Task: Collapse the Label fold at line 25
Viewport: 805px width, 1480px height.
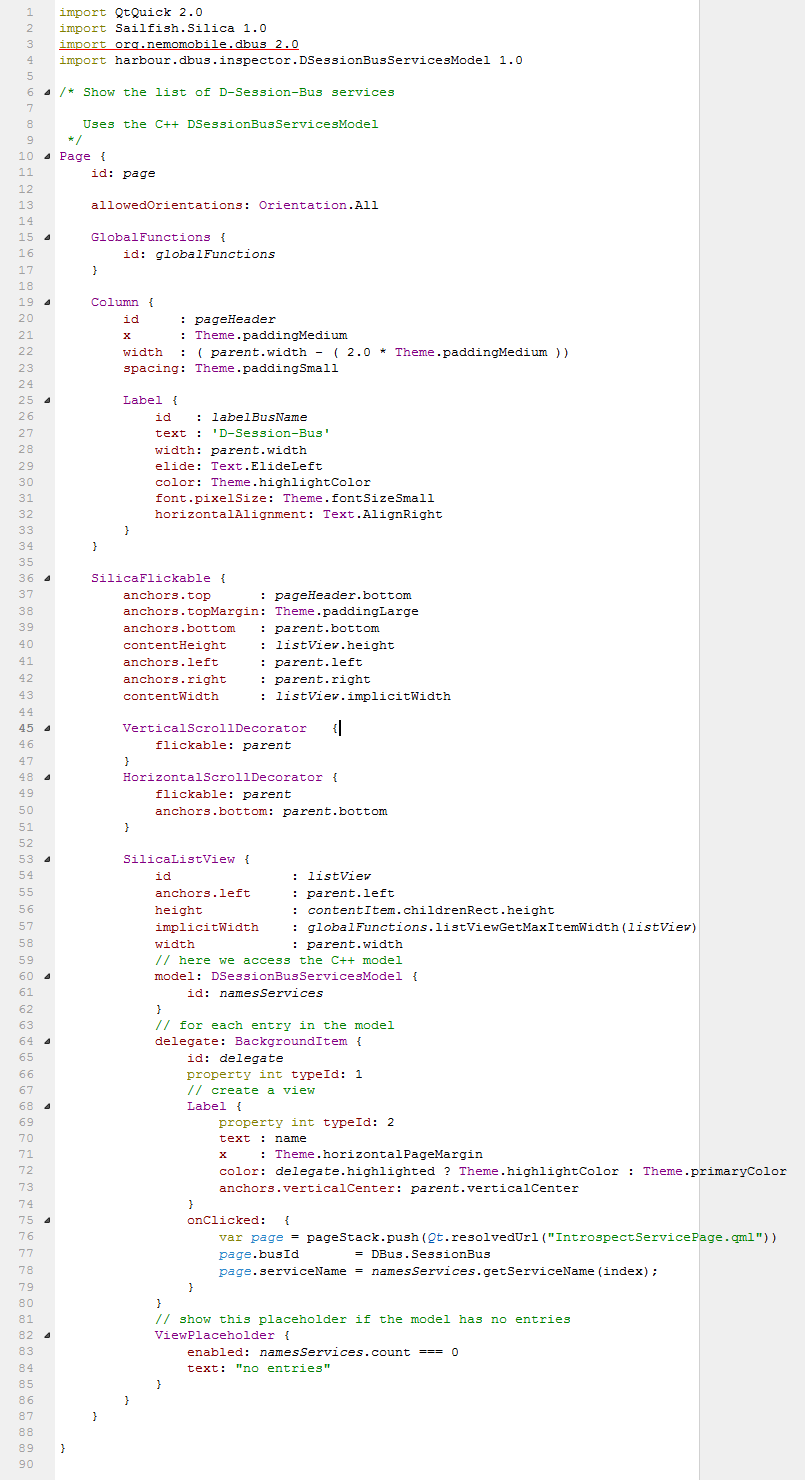Action: (x=47, y=400)
